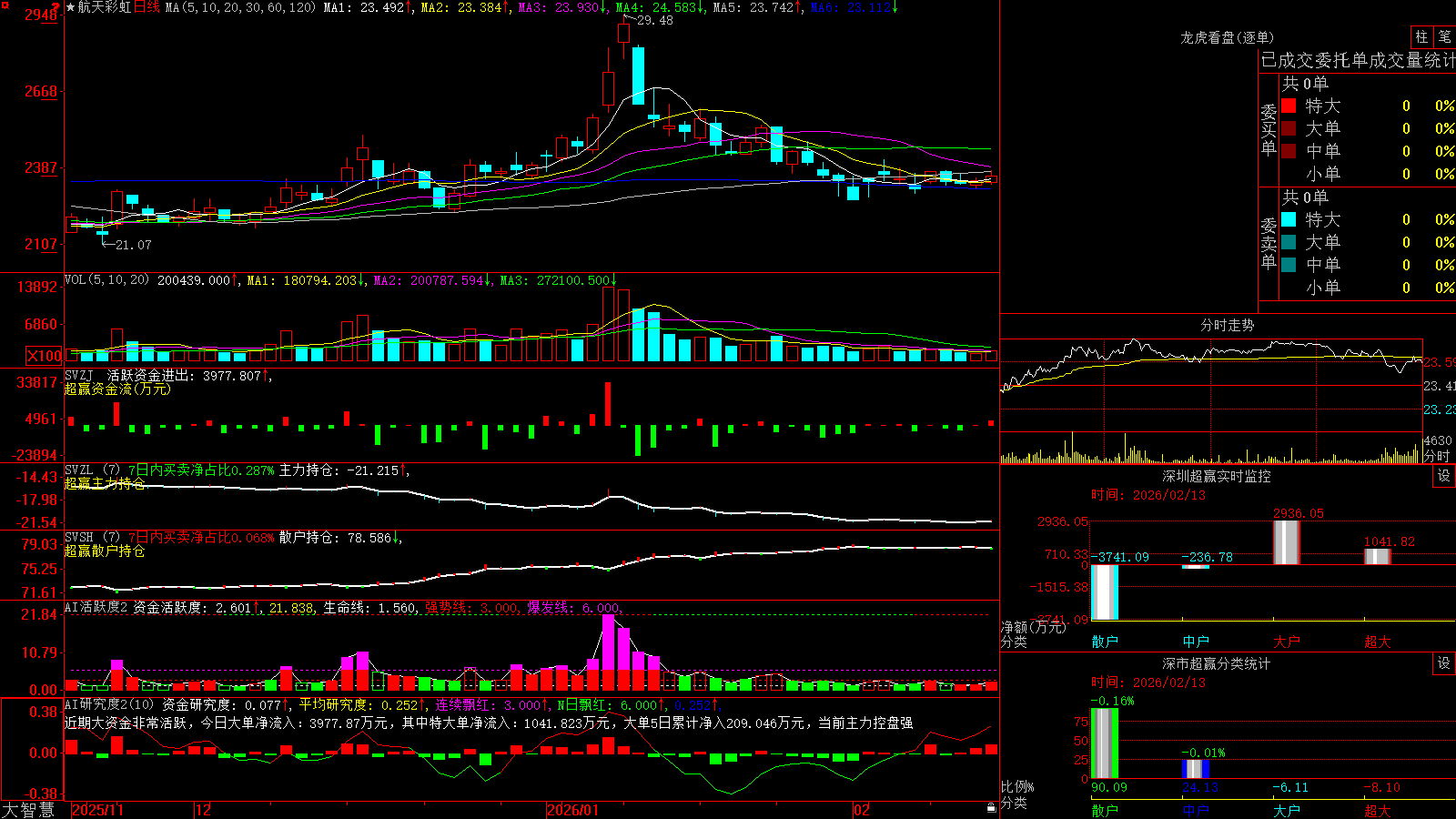Click the VOL(5,10,20) indicator label

pyautogui.click(x=106, y=280)
